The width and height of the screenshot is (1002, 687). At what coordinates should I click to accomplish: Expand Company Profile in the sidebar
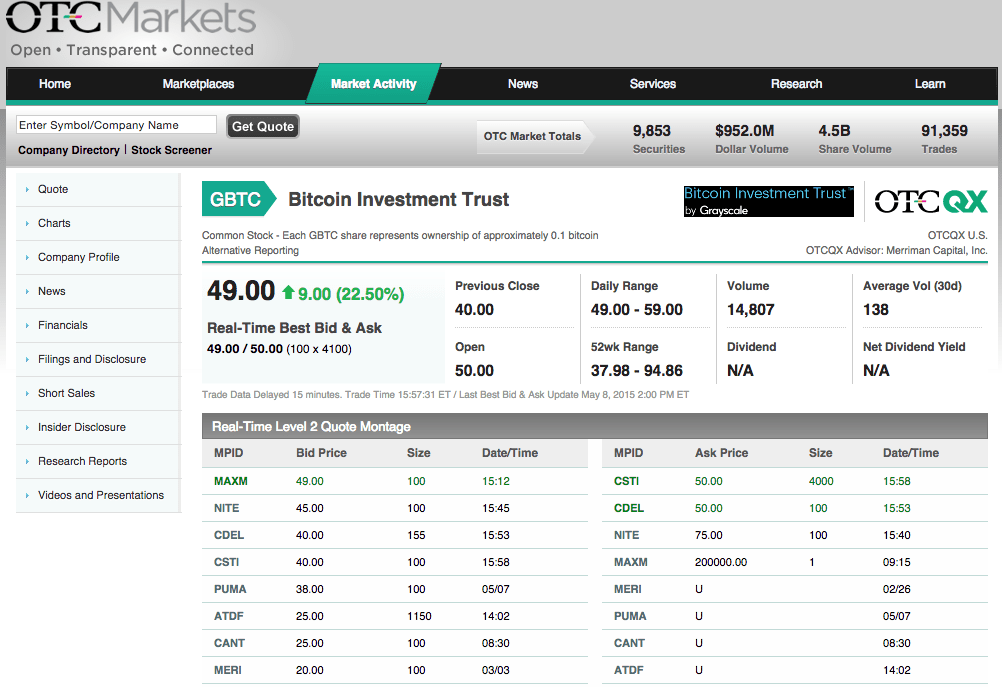point(78,257)
